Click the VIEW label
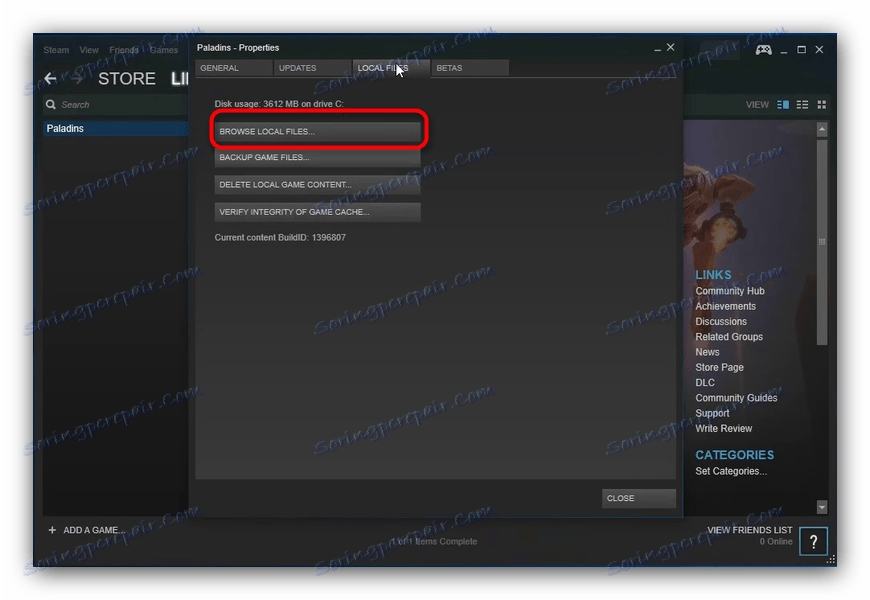The width and height of the screenshot is (870, 600). (x=757, y=104)
